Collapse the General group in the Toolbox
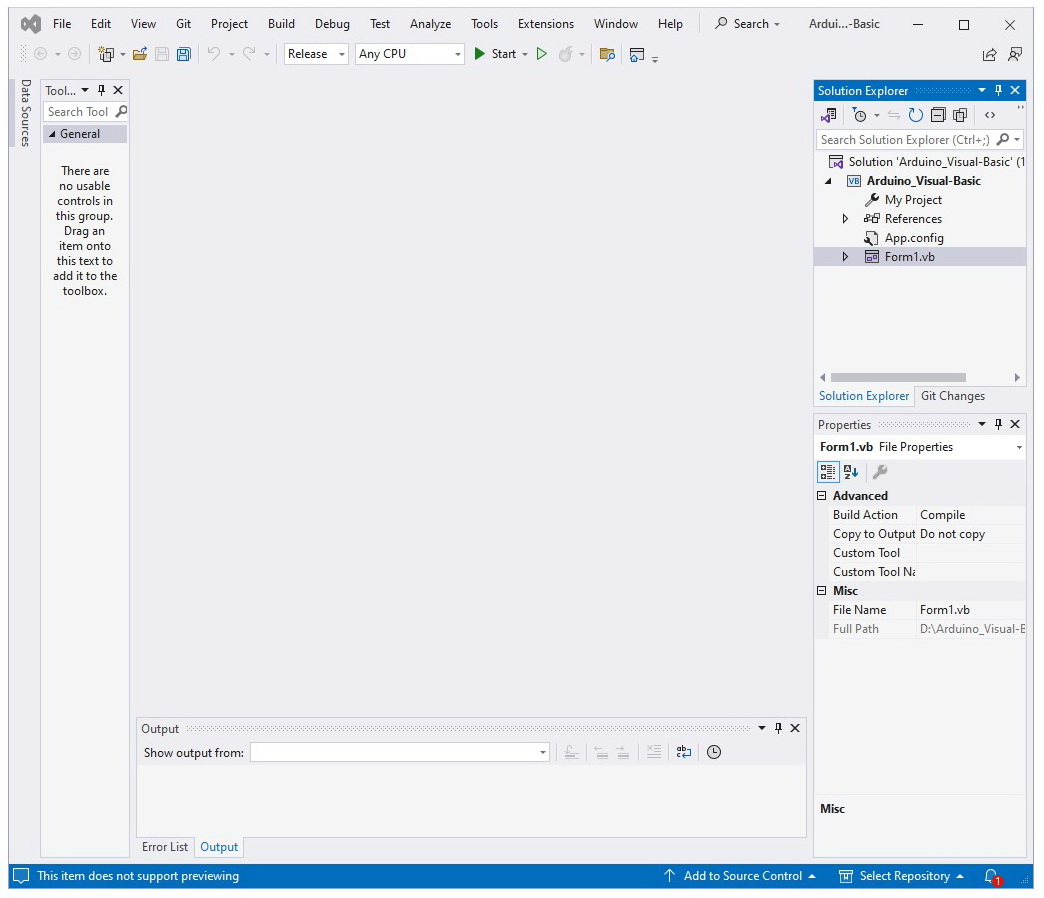The image size is (1044, 898). pos(53,133)
